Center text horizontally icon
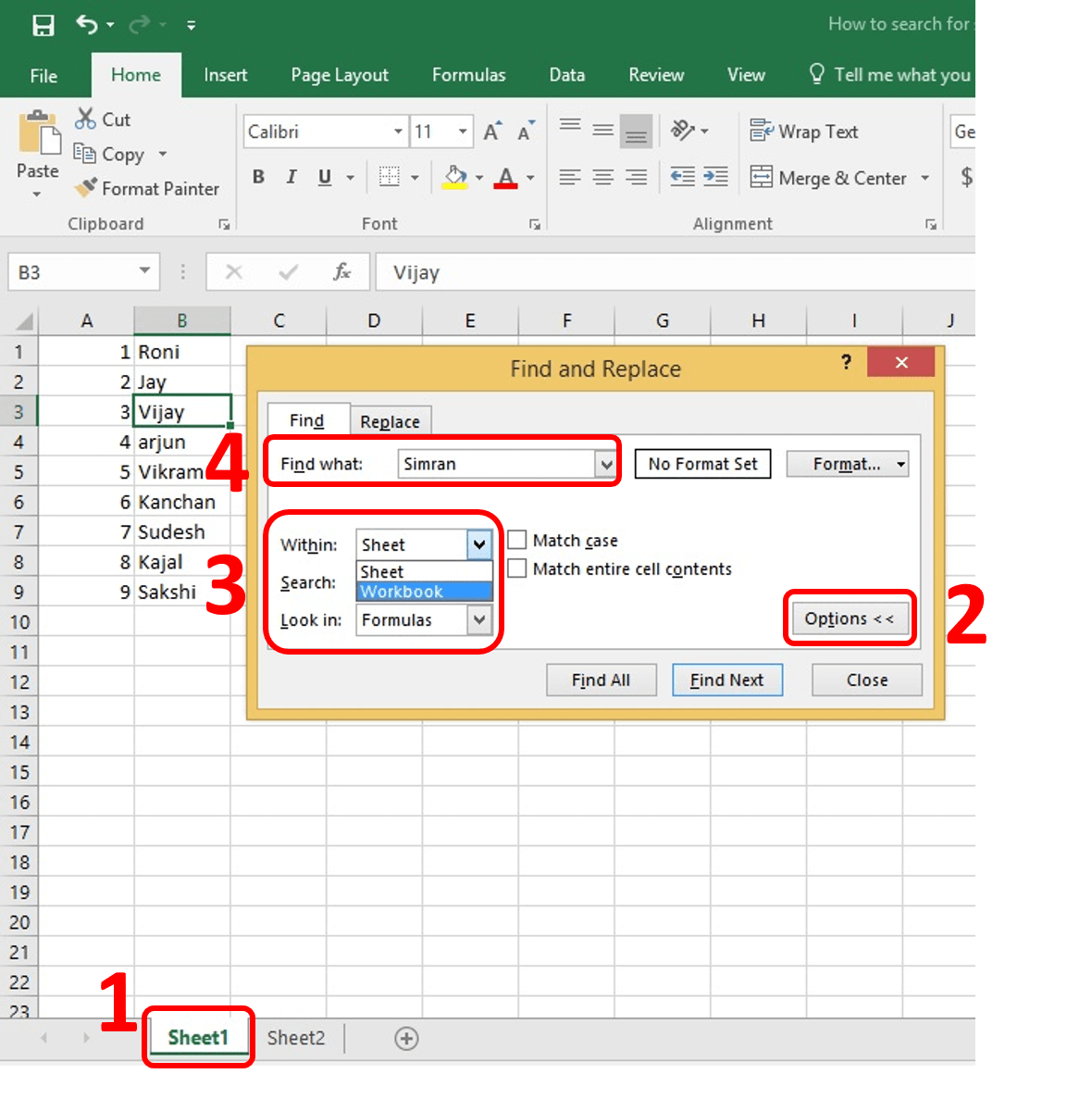 603,177
